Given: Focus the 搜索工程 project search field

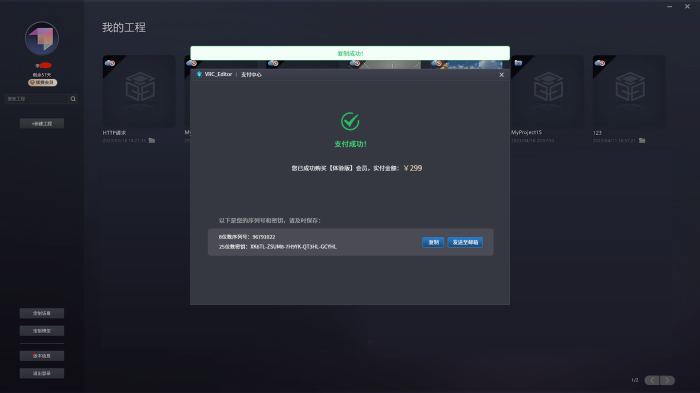Looking at the screenshot, I should point(37,99).
